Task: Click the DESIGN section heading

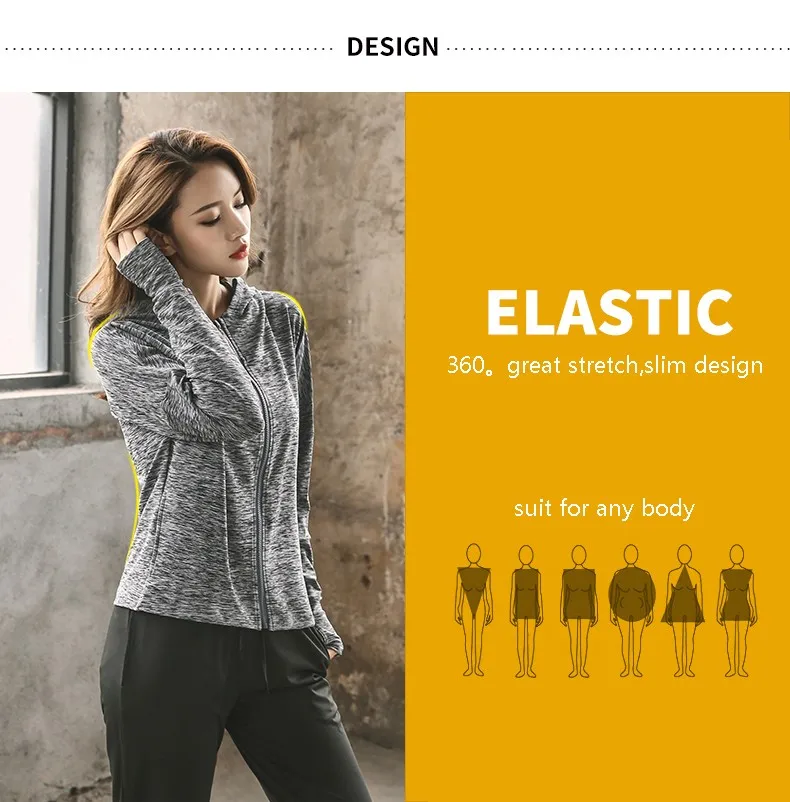Action: pos(393,47)
